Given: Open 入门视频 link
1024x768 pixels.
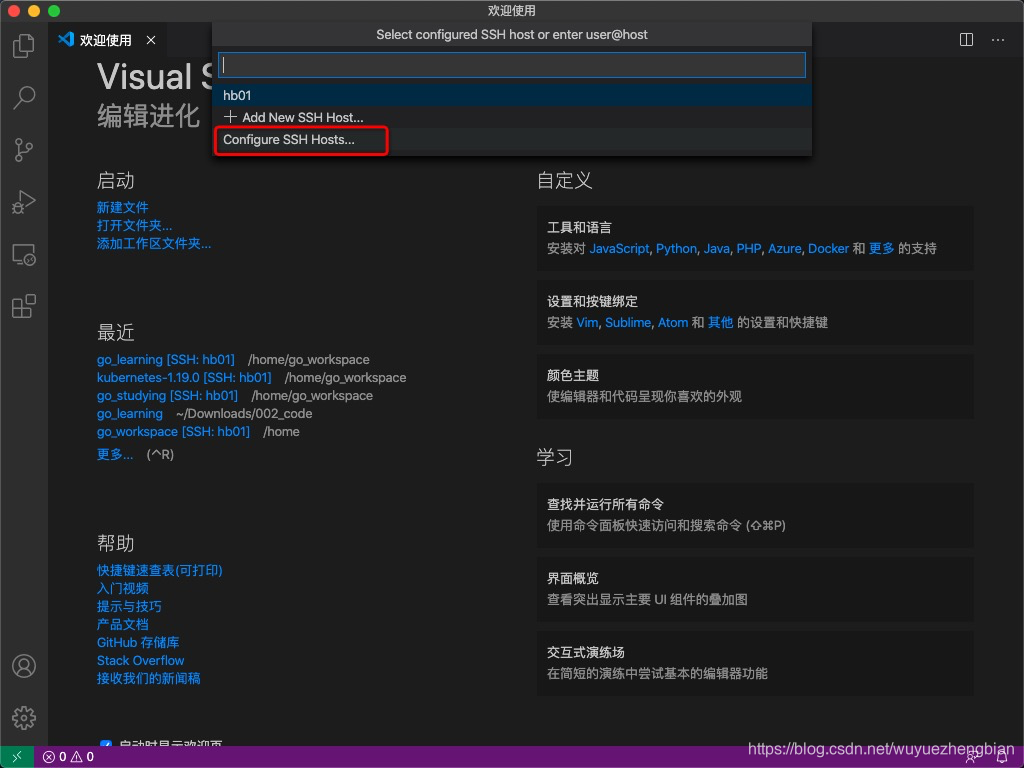Looking at the screenshot, I should tap(123, 588).
